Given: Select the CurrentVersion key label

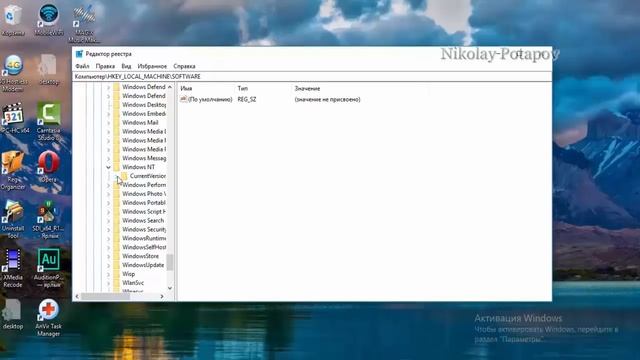Looking at the screenshot, I should 148,176.
